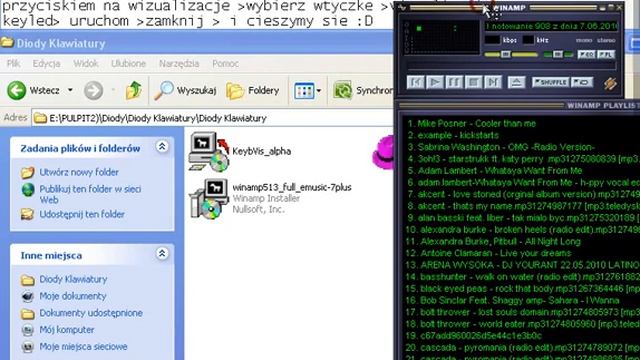Click the address bar path field
Viewport: 640px width, 360px height.
point(212,118)
